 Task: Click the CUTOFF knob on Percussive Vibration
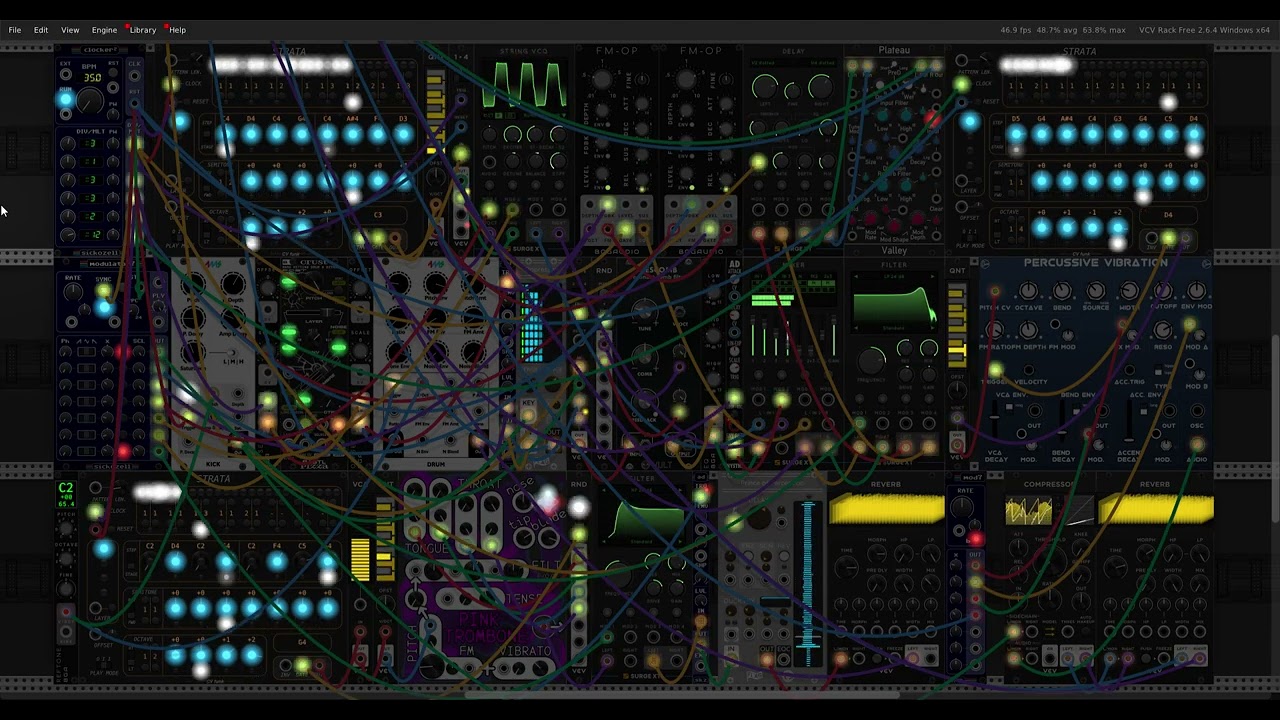[1163, 291]
